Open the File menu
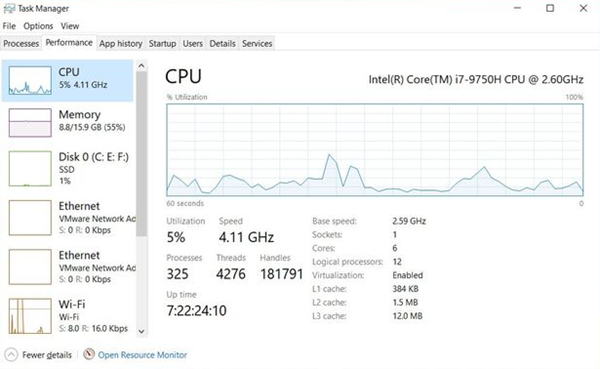600x369 pixels. click(x=9, y=26)
